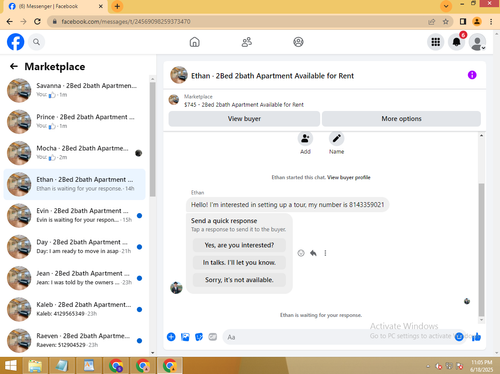Open Evin conversation
This screenshot has height=374, width=500.
[x=75, y=216]
